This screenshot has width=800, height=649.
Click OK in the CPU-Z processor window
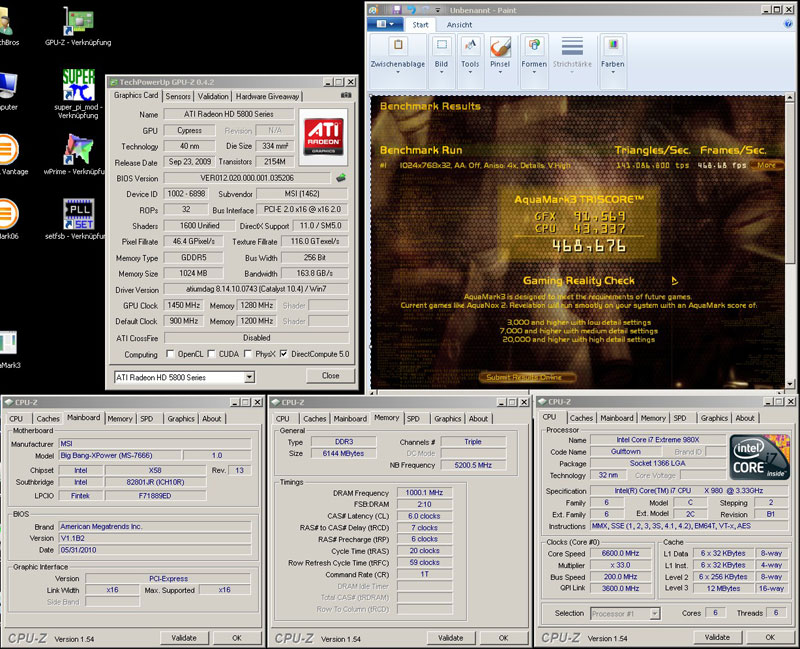point(770,637)
